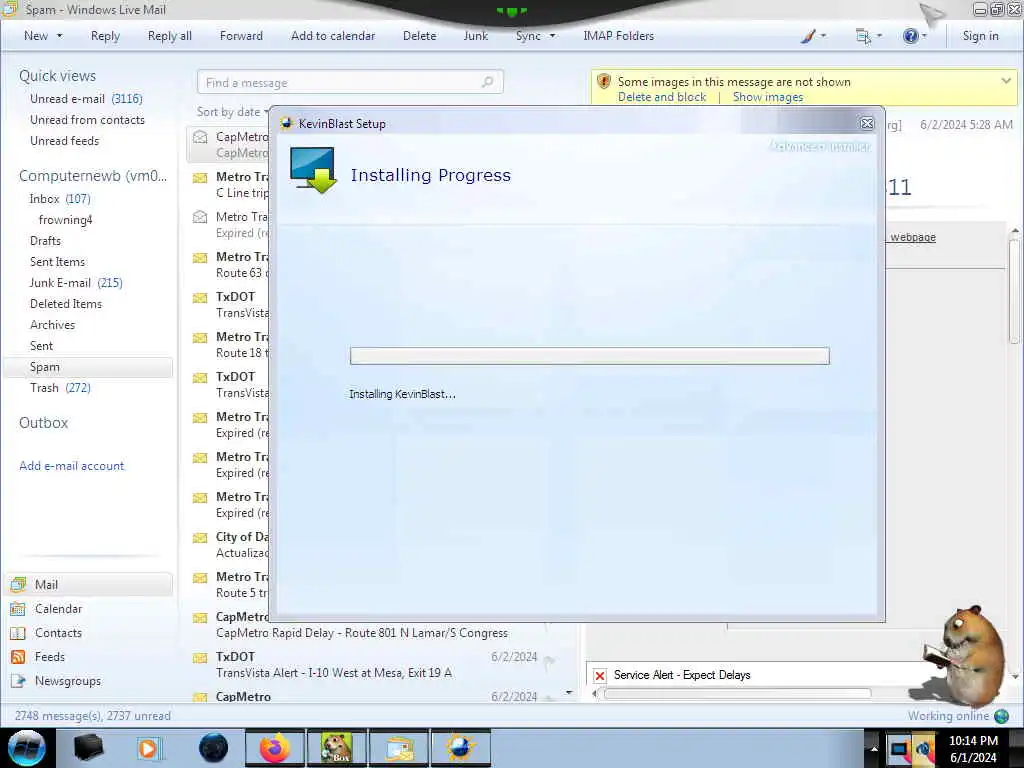Switch to Mail view
Screen dimensions: 1024x768
[89, 584]
